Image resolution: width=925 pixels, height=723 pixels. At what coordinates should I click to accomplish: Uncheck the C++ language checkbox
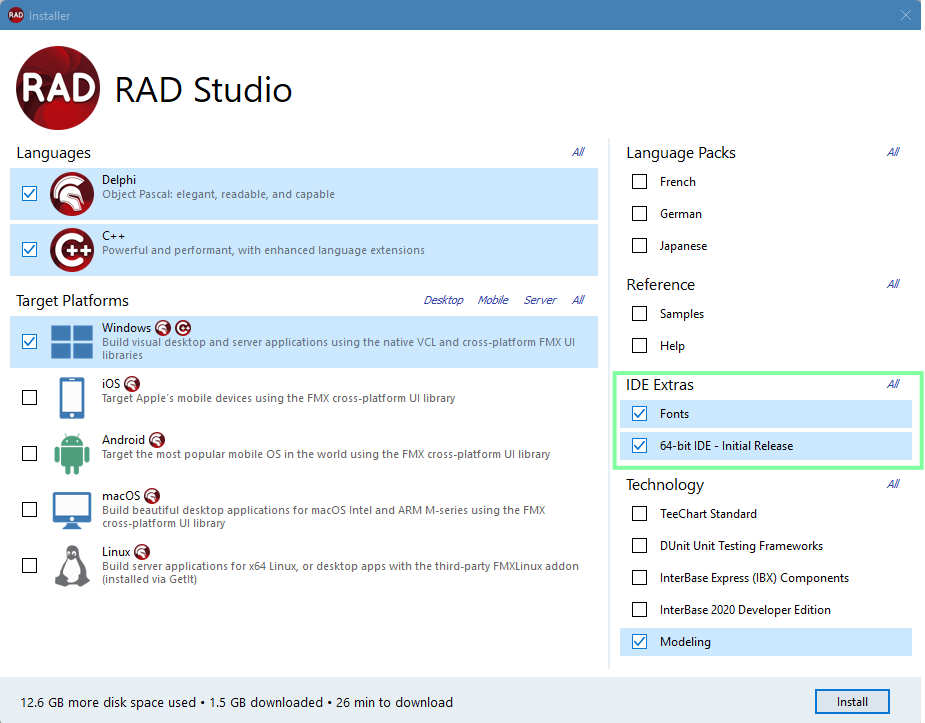[29, 249]
